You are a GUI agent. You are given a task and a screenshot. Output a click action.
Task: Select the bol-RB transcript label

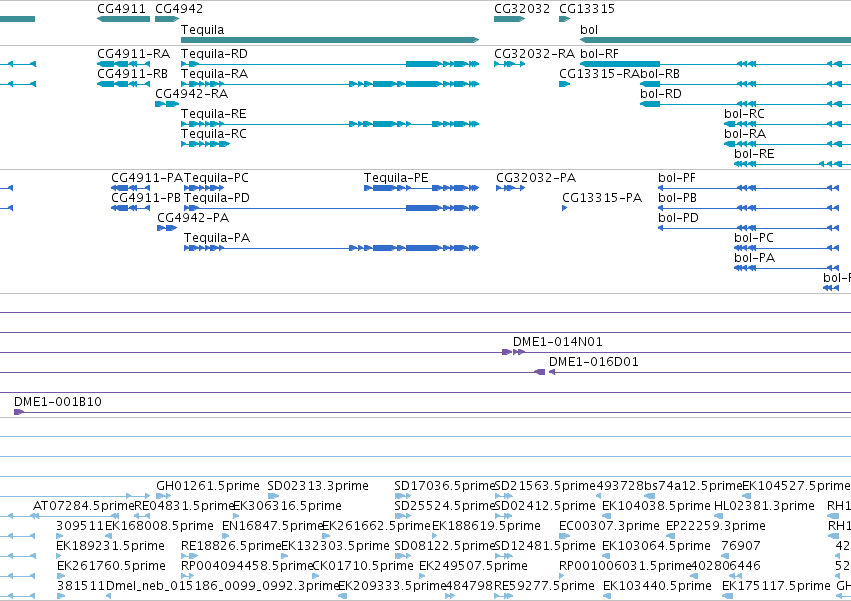pyautogui.click(x=660, y=74)
